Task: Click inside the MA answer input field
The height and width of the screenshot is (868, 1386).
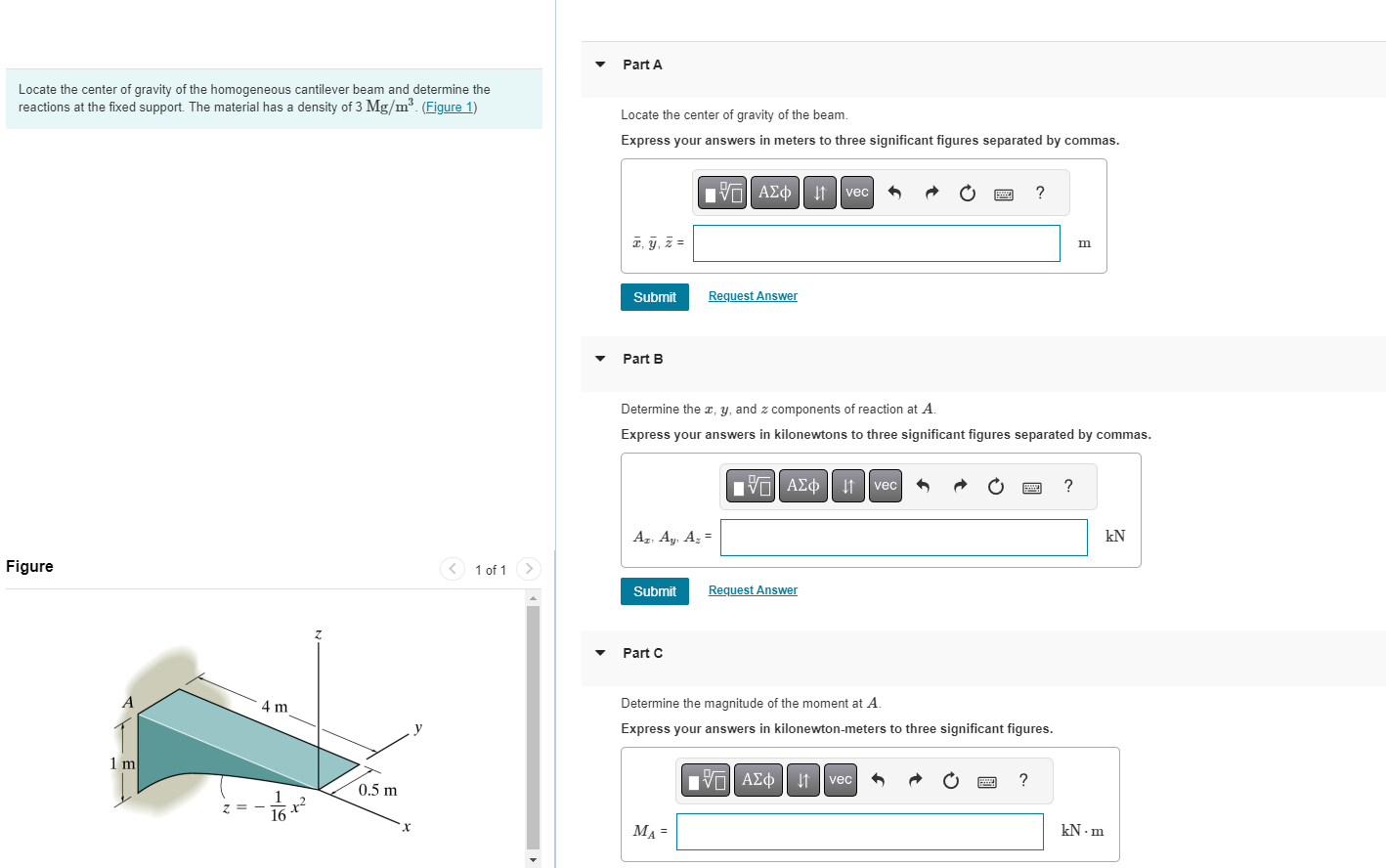Action: coord(858,831)
